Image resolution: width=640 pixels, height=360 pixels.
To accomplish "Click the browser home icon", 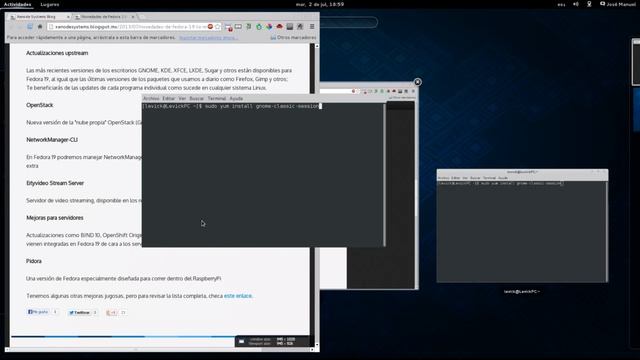I will [x=40, y=27].
